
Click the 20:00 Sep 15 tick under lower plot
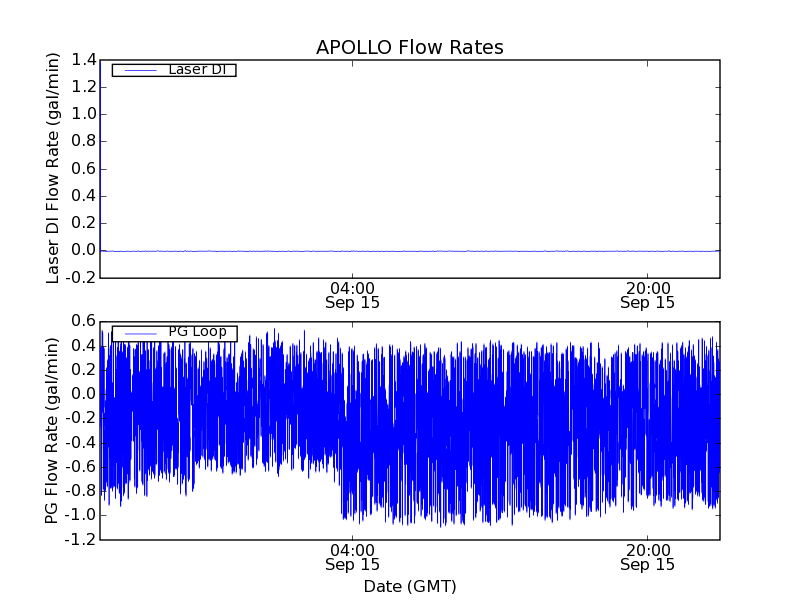(x=647, y=557)
